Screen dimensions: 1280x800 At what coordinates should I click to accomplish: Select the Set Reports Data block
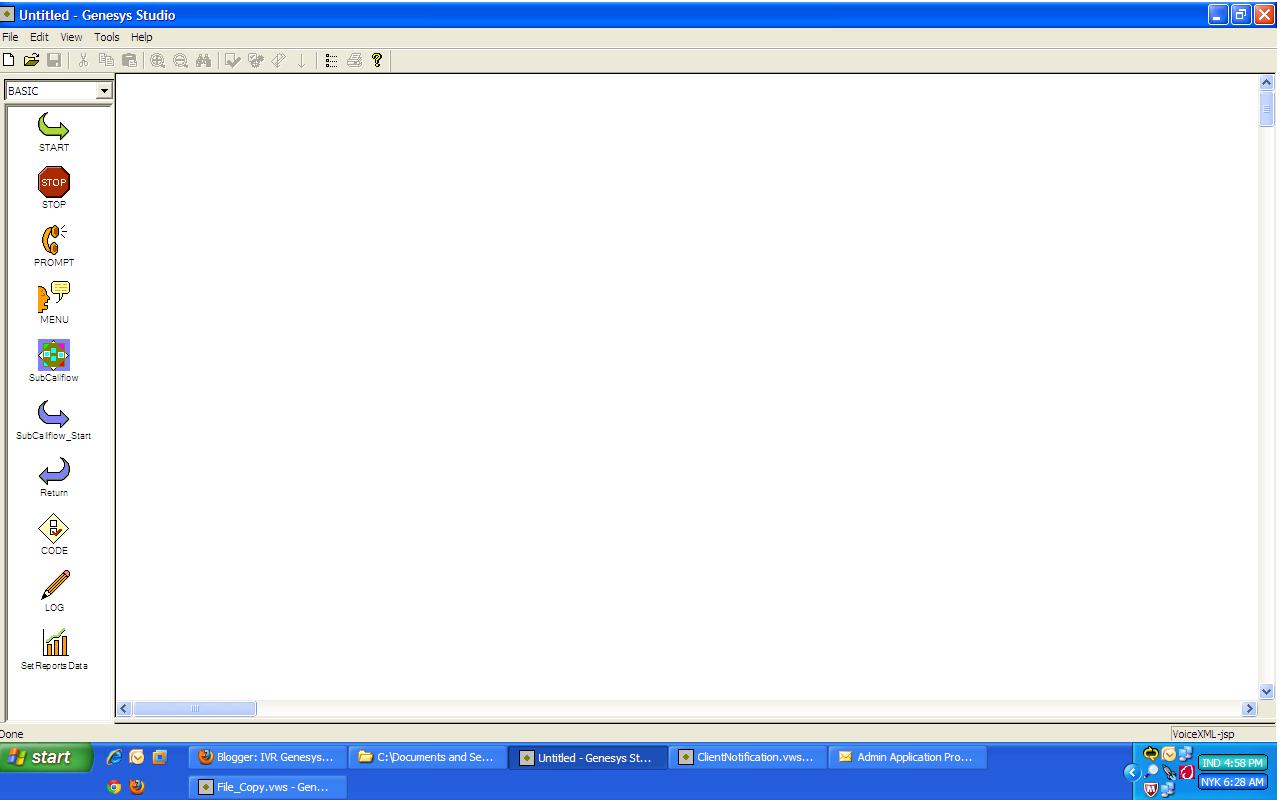pos(53,645)
